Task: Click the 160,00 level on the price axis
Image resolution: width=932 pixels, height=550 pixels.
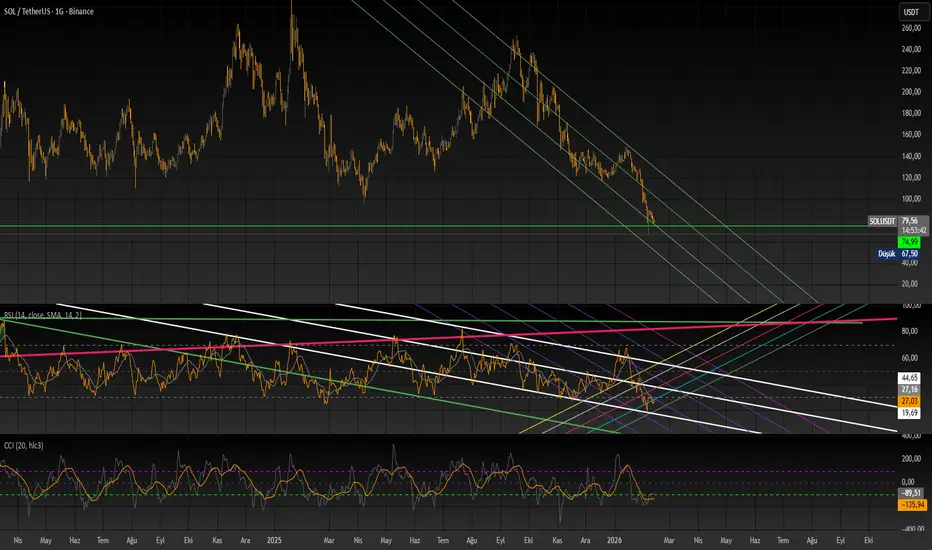Action: click(x=910, y=135)
